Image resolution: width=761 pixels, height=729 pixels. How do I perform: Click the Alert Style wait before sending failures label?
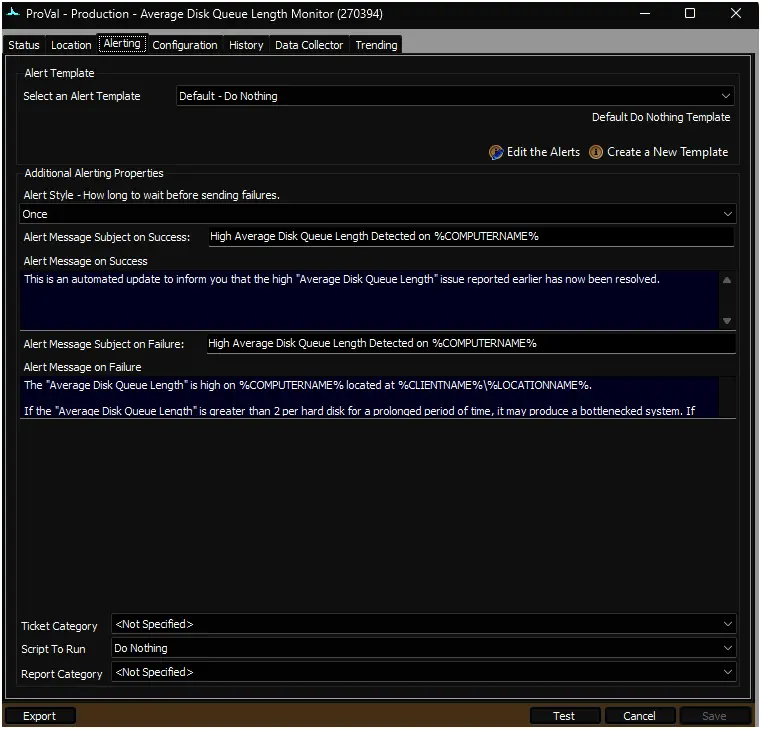(x=151, y=195)
